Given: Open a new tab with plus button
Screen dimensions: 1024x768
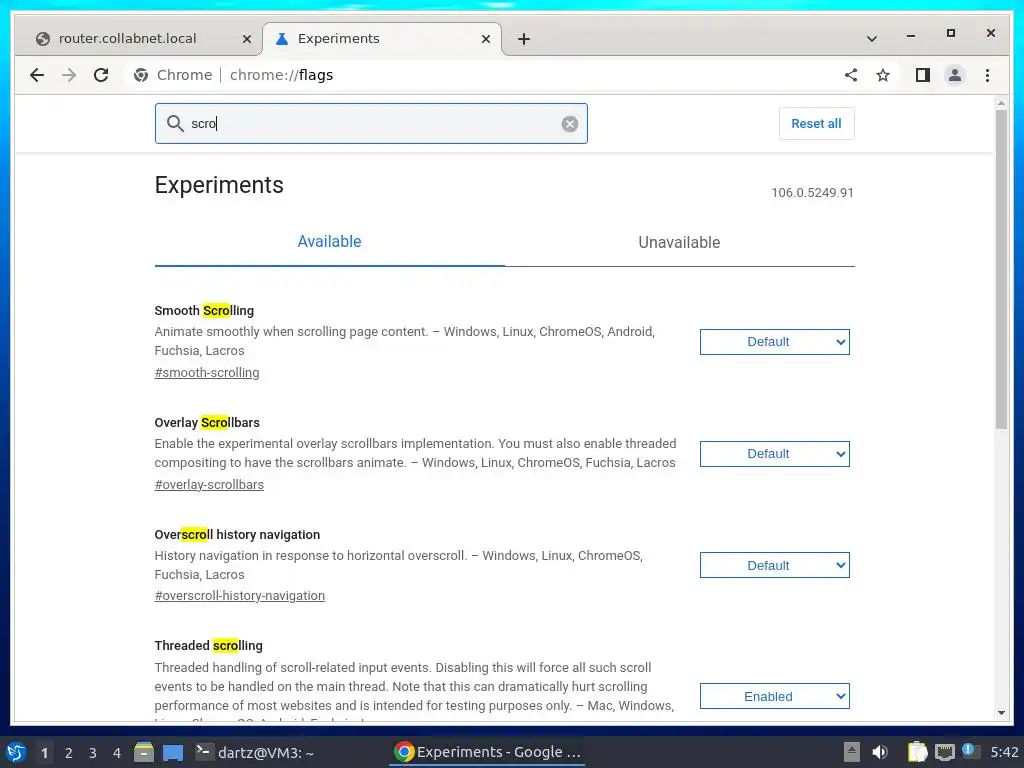Looking at the screenshot, I should (524, 39).
